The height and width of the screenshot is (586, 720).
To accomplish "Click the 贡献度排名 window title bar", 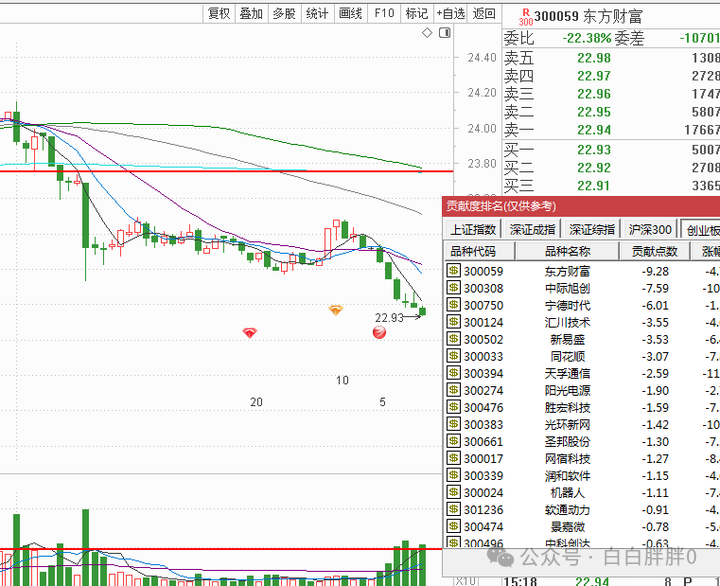I will (x=581, y=206).
